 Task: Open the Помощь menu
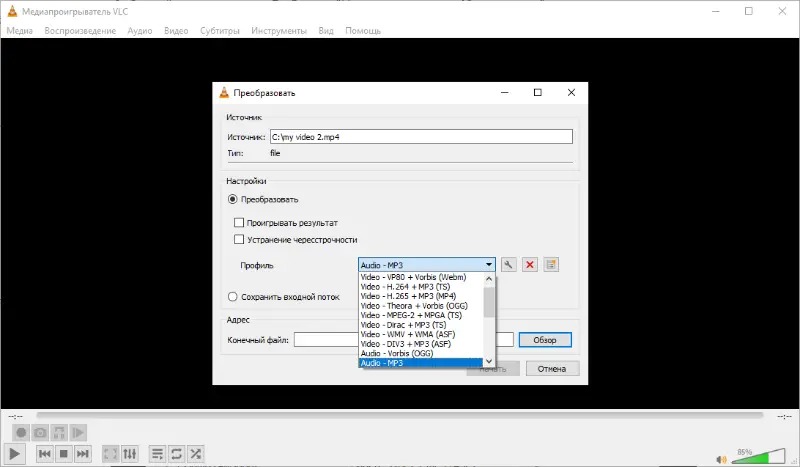[x=363, y=31]
